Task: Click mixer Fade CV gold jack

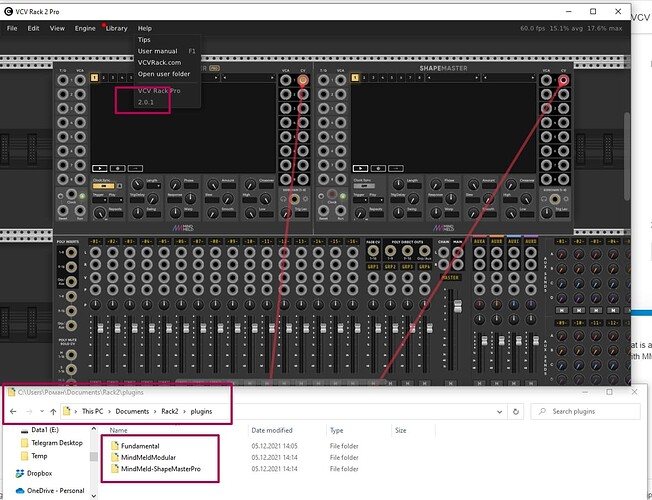Action: point(373,251)
